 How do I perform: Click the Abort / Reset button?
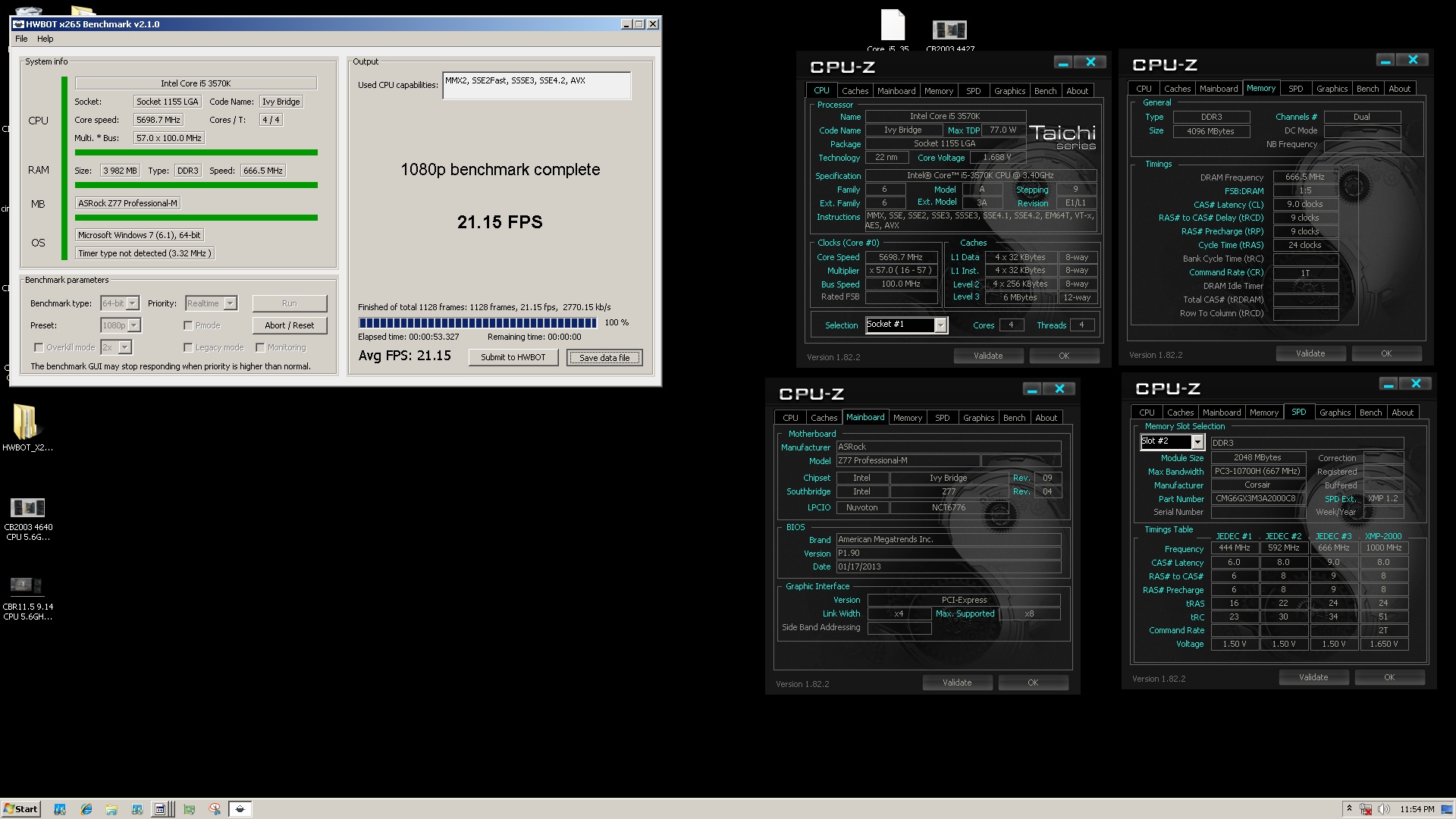point(289,325)
